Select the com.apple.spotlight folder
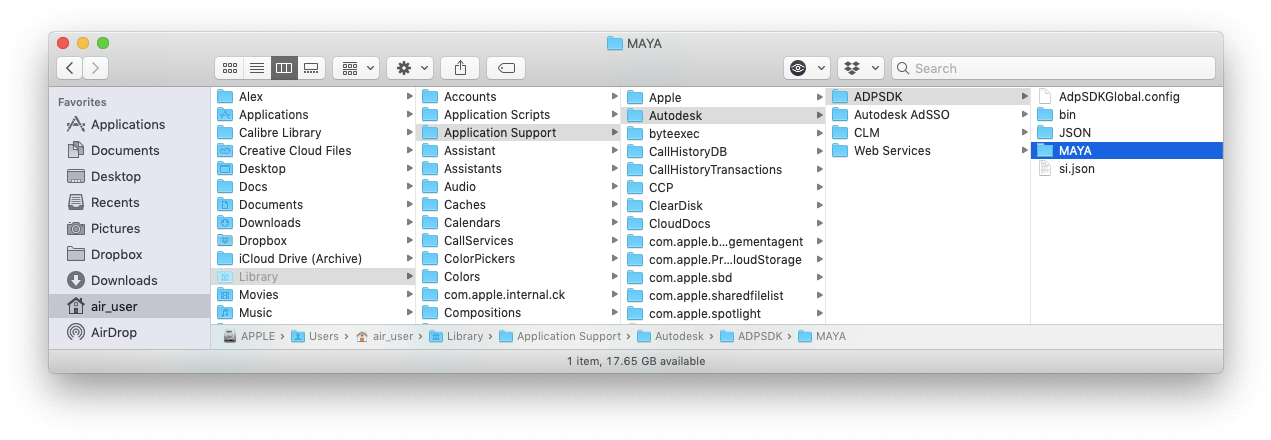 (723, 314)
